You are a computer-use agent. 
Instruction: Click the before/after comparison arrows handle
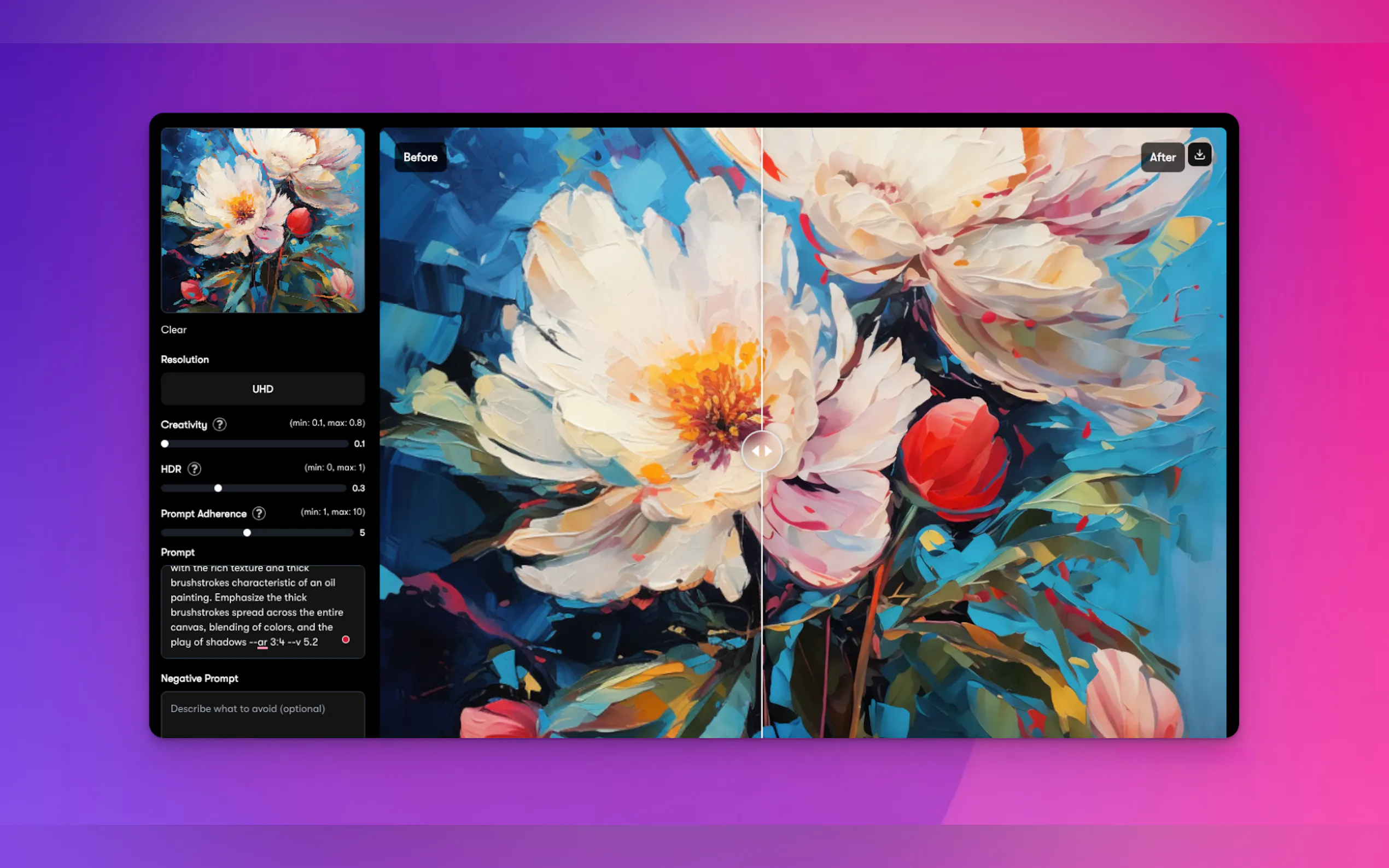[x=761, y=451]
